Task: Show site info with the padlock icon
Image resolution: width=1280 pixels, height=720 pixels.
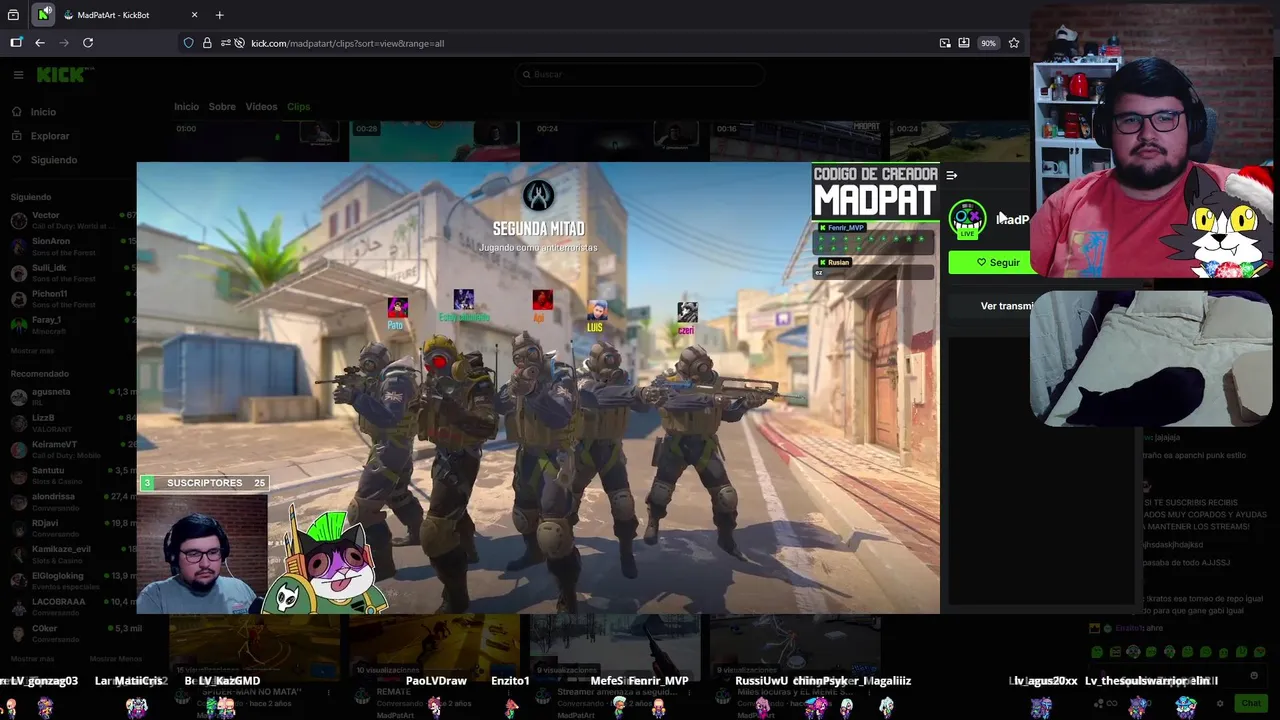Action: pyautogui.click(x=207, y=43)
